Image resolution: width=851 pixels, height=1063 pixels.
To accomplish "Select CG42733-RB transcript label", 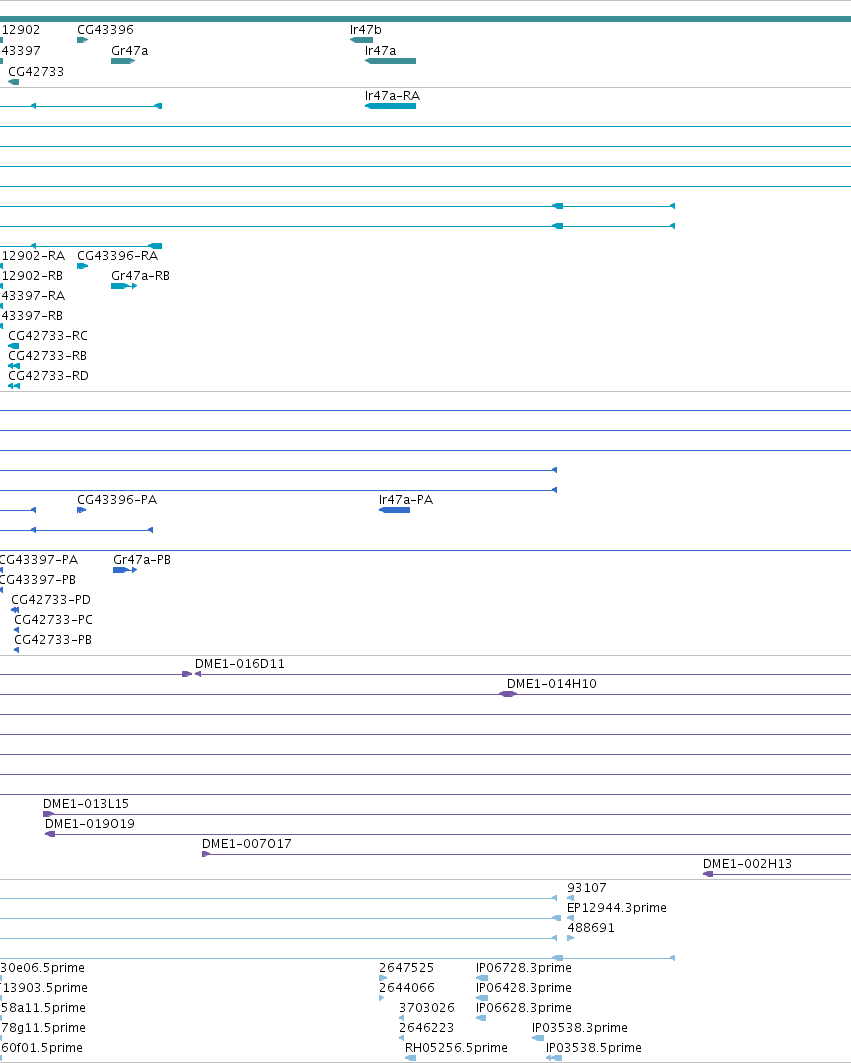I will pos(47,356).
